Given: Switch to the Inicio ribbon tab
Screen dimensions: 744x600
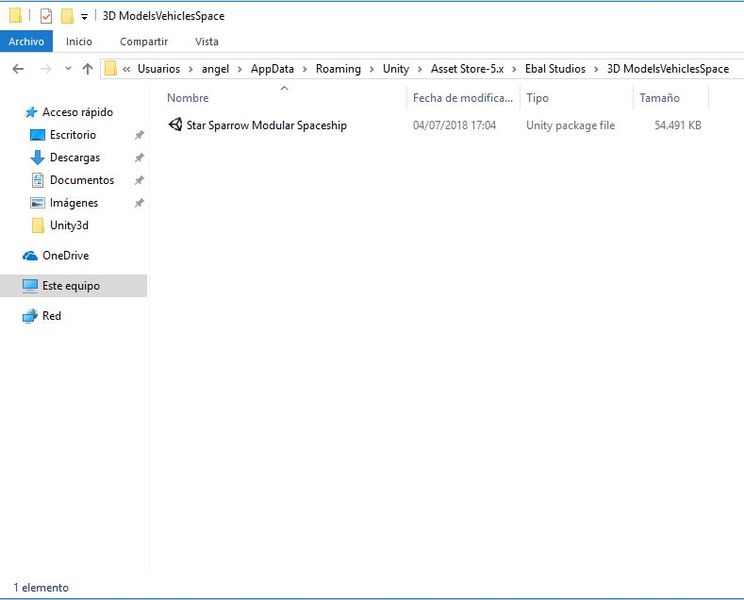Looking at the screenshot, I should point(79,42).
